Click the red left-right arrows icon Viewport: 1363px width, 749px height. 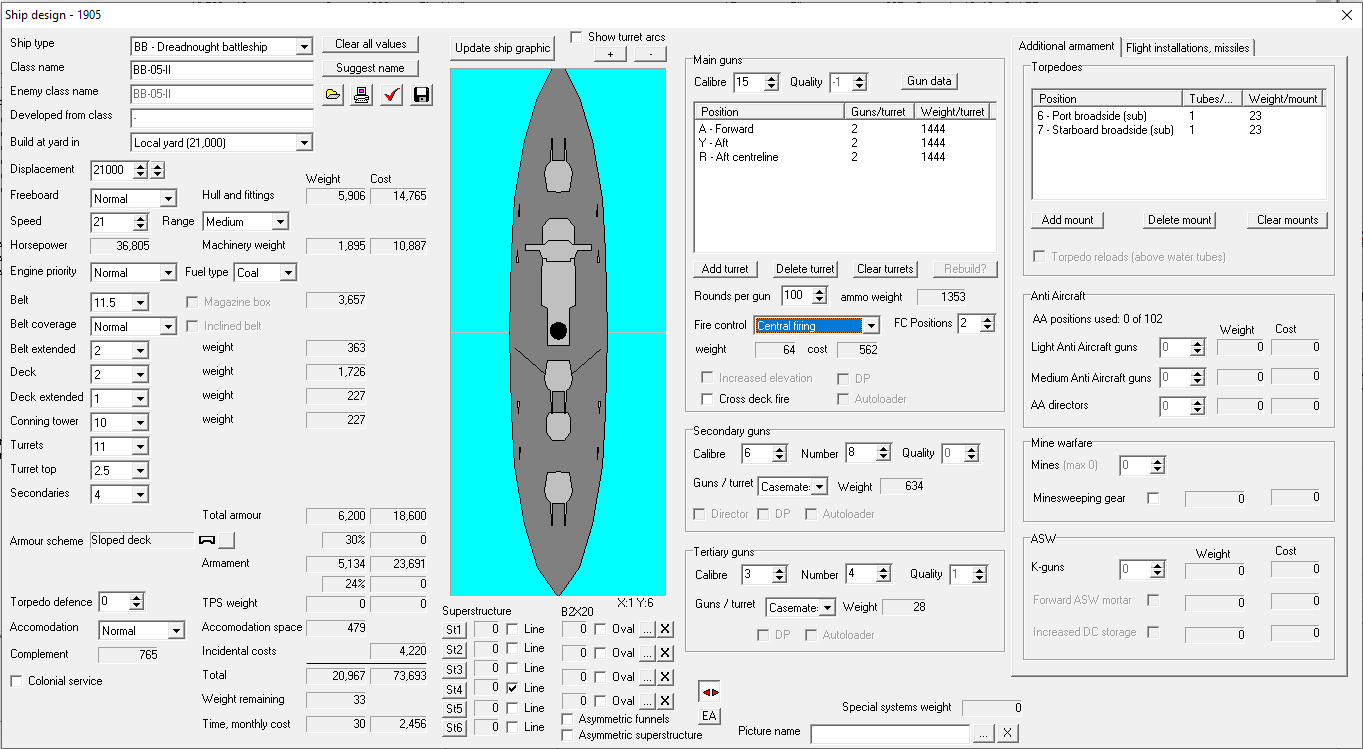pos(709,691)
